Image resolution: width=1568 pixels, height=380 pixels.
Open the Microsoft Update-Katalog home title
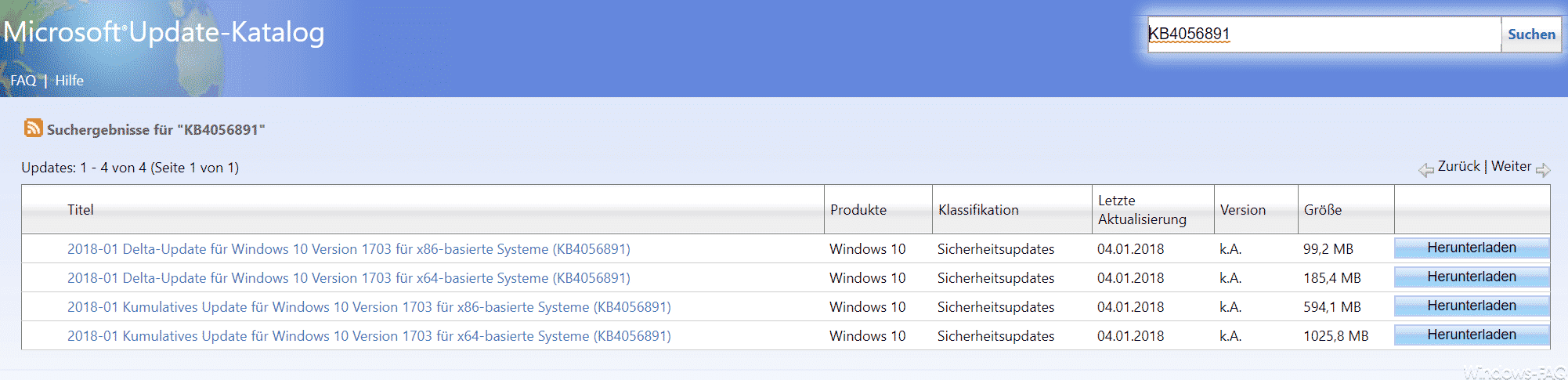pyautogui.click(x=164, y=32)
